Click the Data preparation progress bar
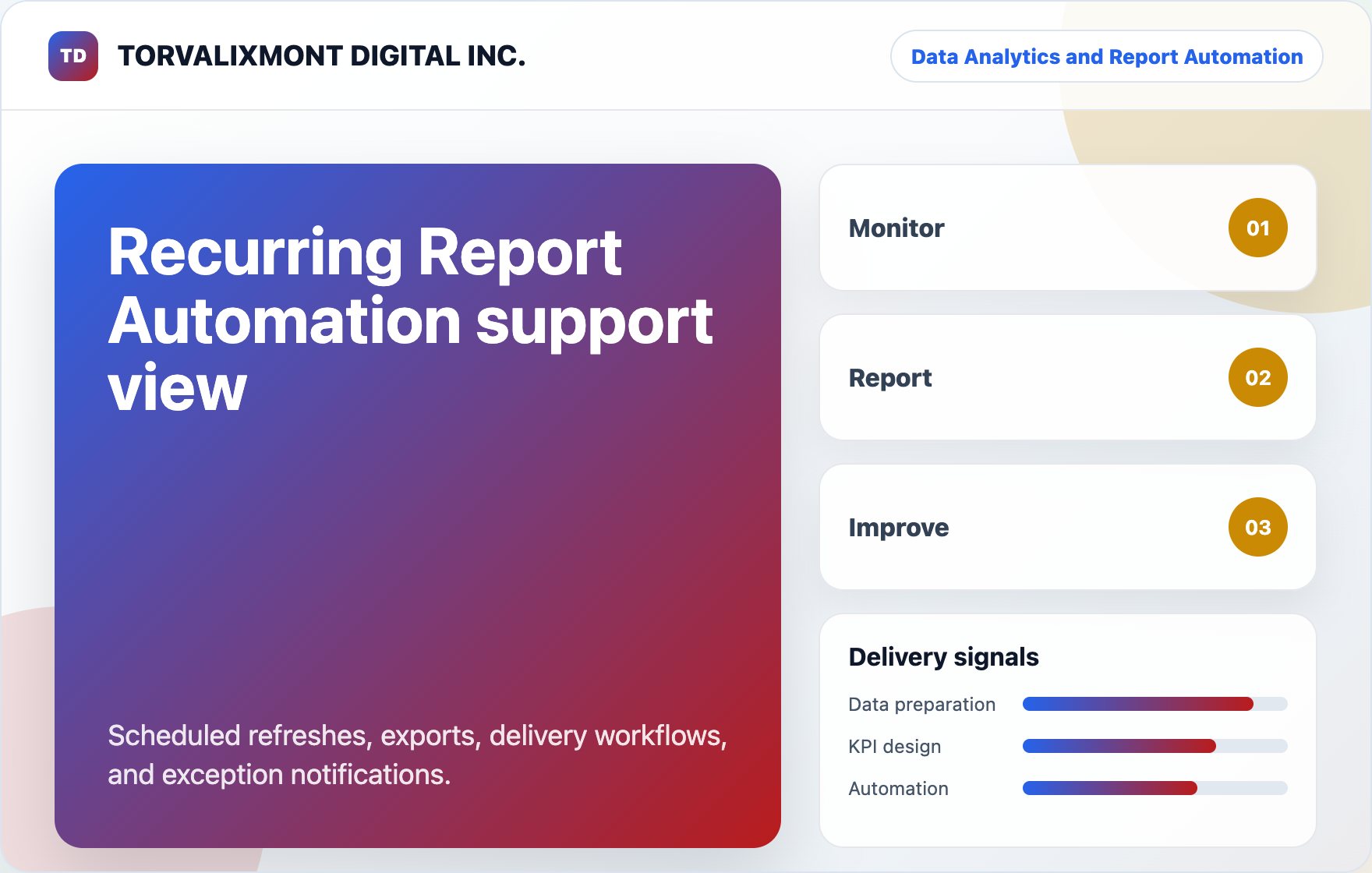The height and width of the screenshot is (873, 1372). tap(1155, 704)
